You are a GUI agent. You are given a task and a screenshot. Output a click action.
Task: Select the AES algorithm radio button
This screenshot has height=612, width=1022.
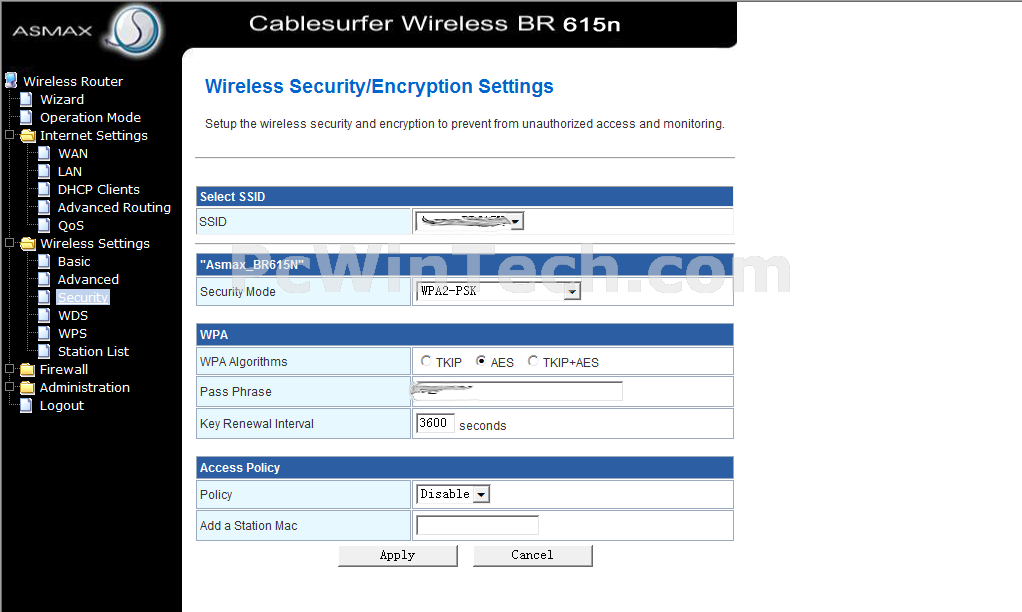[x=481, y=360]
